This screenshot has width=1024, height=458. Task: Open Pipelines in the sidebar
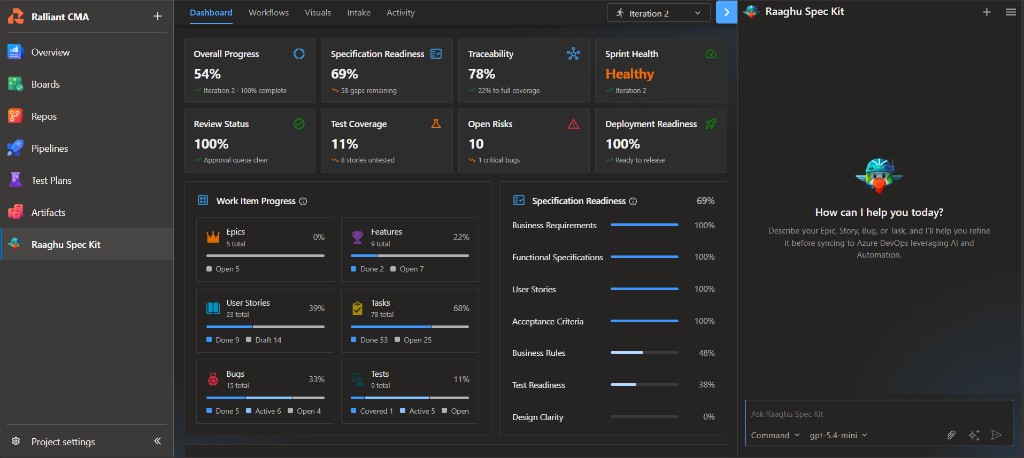click(86, 148)
